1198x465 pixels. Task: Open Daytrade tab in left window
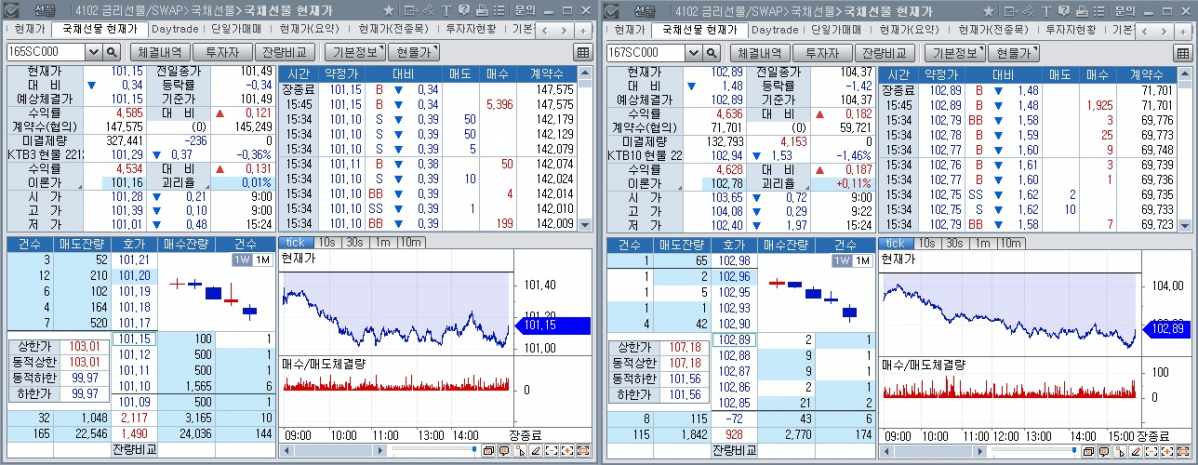[174, 30]
